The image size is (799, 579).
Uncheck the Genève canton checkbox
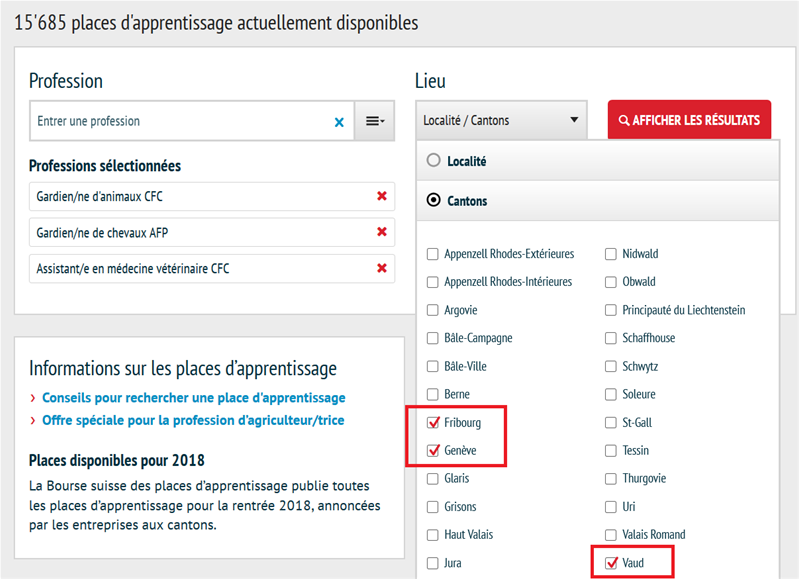[x=433, y=451]
